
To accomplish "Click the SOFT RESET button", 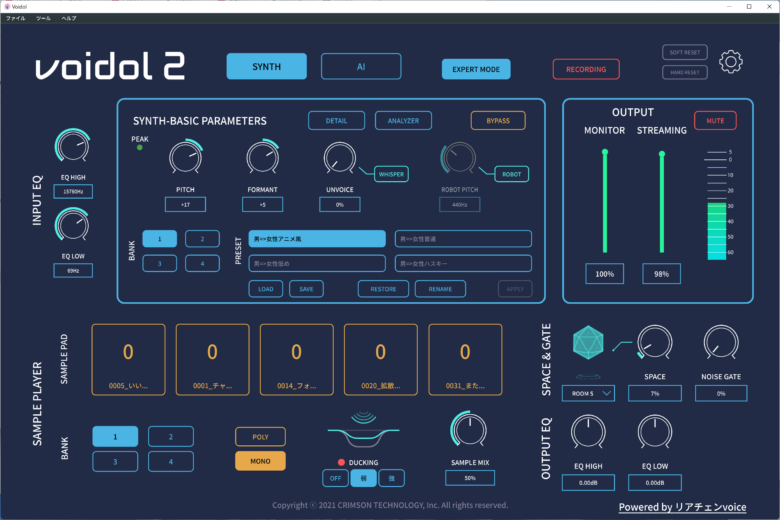I will pos(684,52).
